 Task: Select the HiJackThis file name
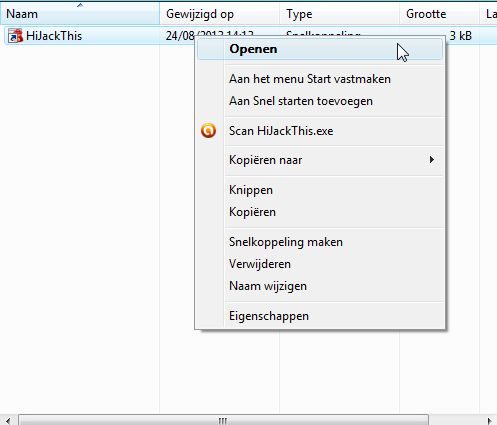pos(54,36)
